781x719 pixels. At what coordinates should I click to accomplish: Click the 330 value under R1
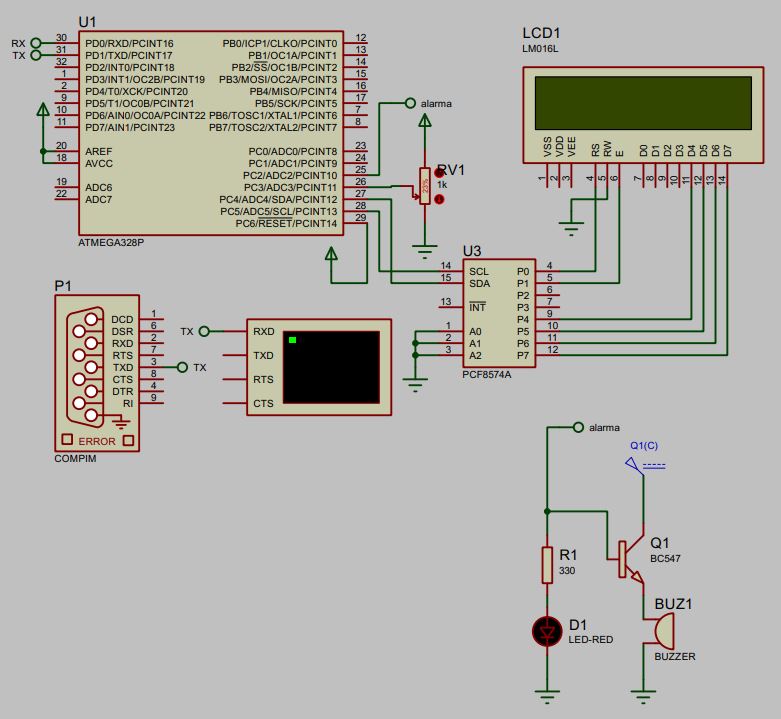[567, 571]
